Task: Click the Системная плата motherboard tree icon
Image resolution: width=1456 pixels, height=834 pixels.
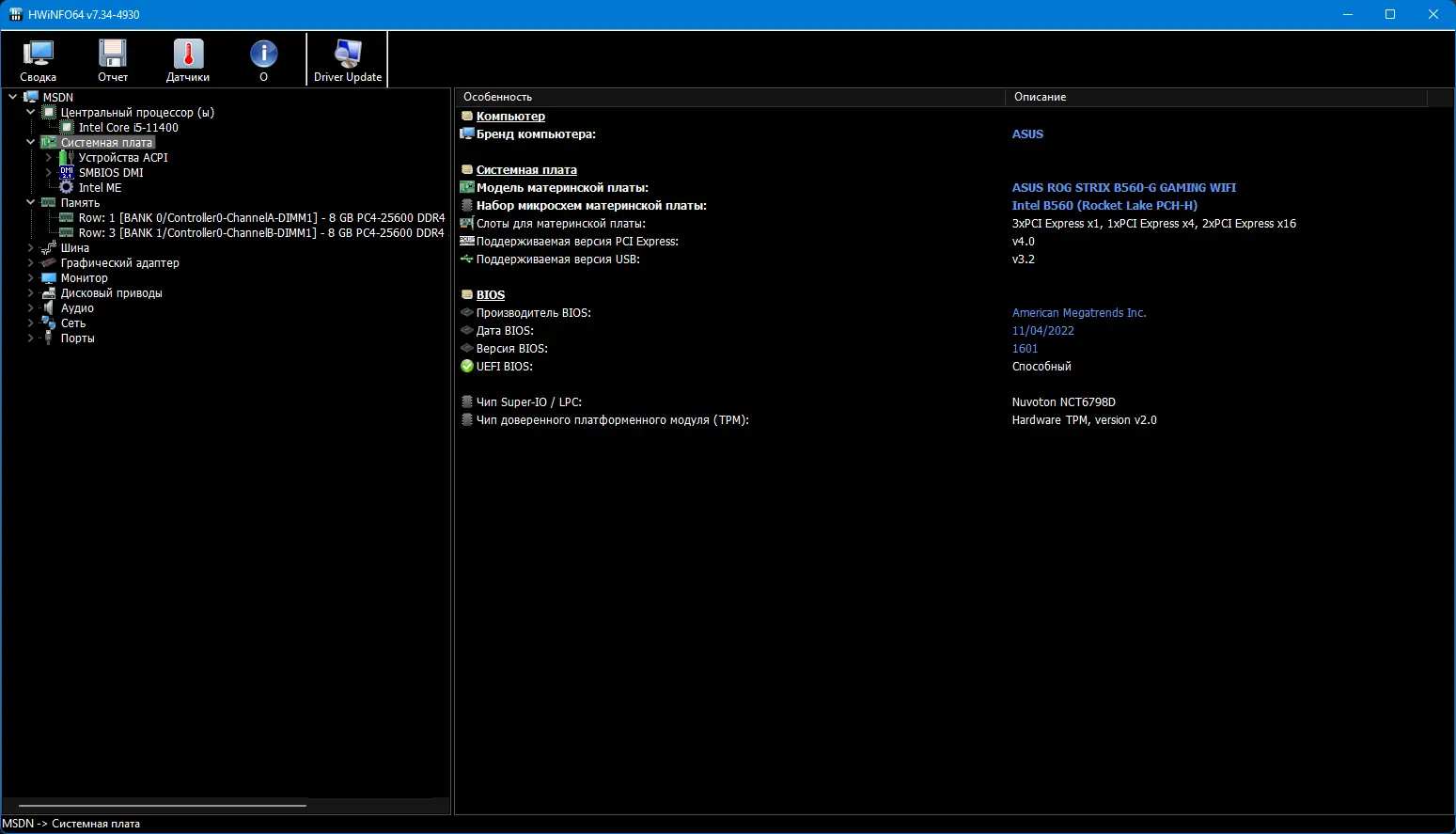Action: click(49, 142)
